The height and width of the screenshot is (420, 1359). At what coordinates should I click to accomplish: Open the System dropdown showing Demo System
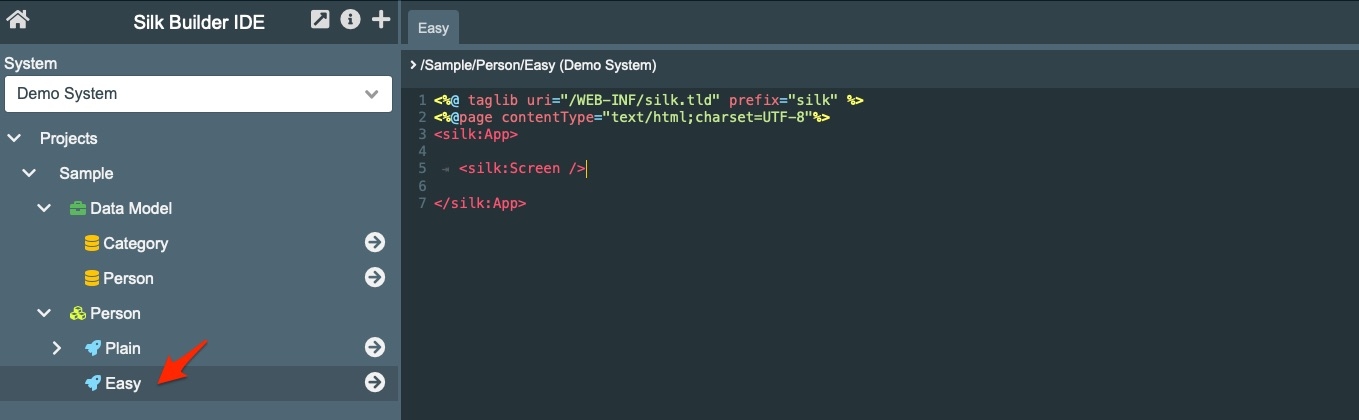click(197, 94)
